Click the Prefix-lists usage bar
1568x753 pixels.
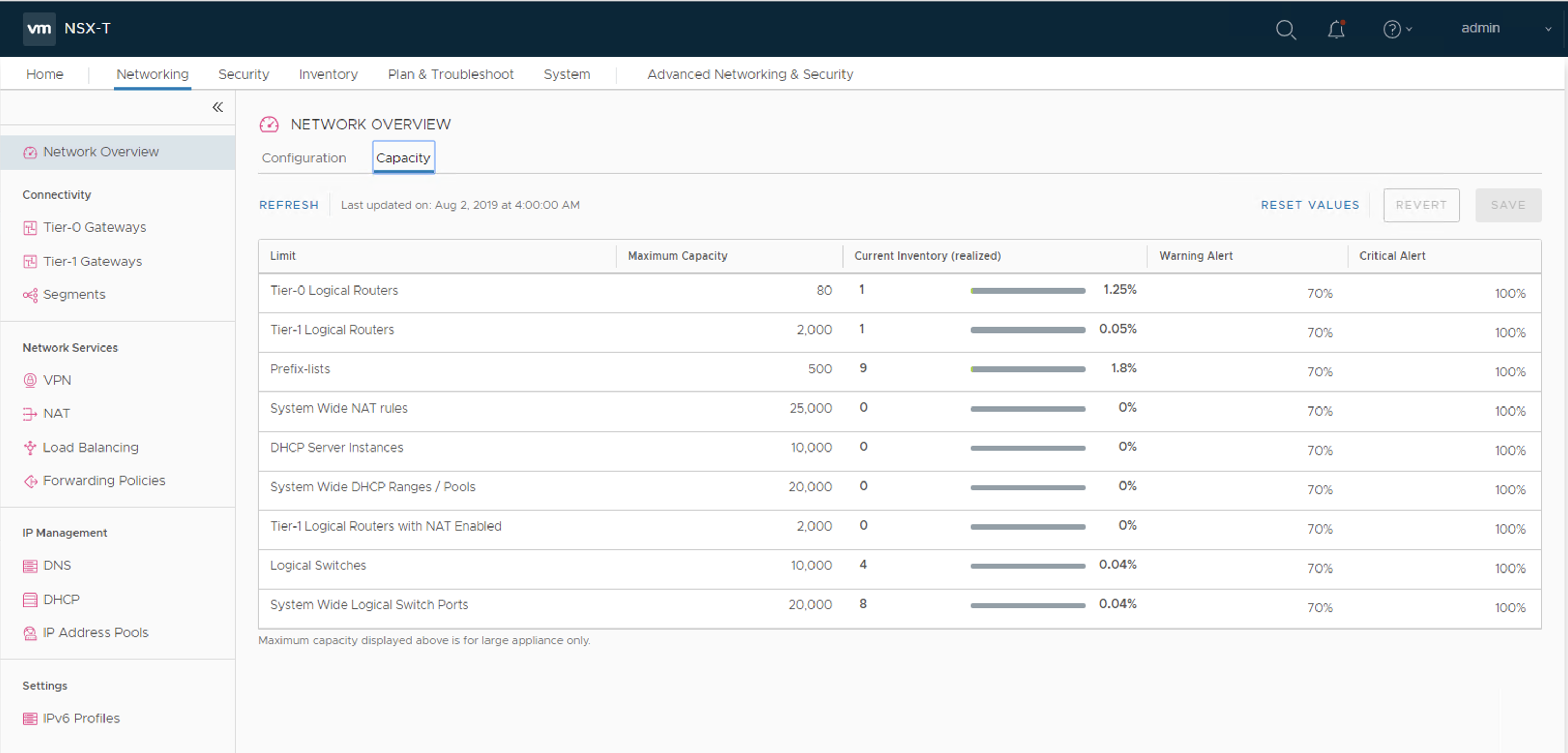tap(1027, 369)
